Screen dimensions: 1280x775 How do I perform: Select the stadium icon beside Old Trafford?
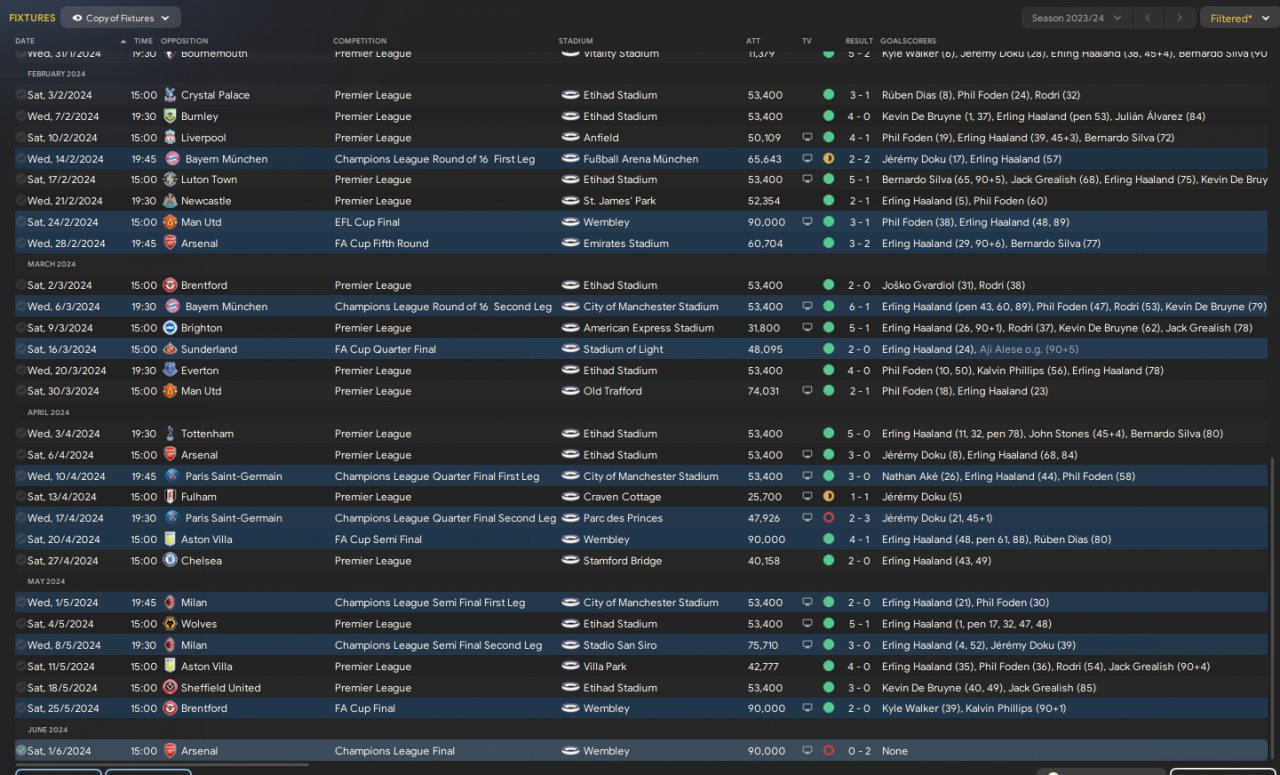coord(570,391)
